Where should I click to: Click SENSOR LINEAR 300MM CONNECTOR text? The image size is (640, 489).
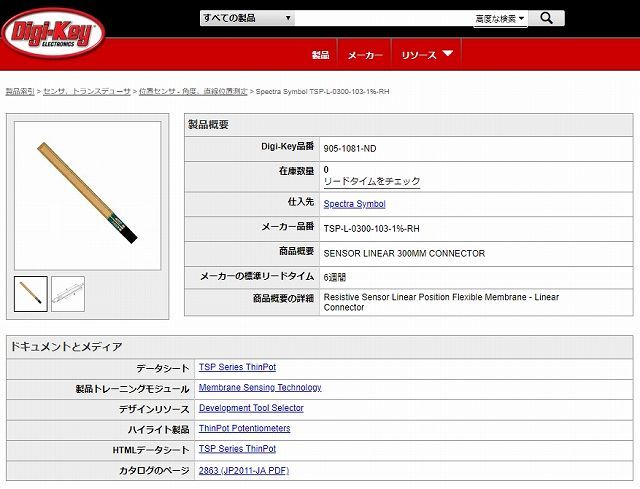point(404,253)
